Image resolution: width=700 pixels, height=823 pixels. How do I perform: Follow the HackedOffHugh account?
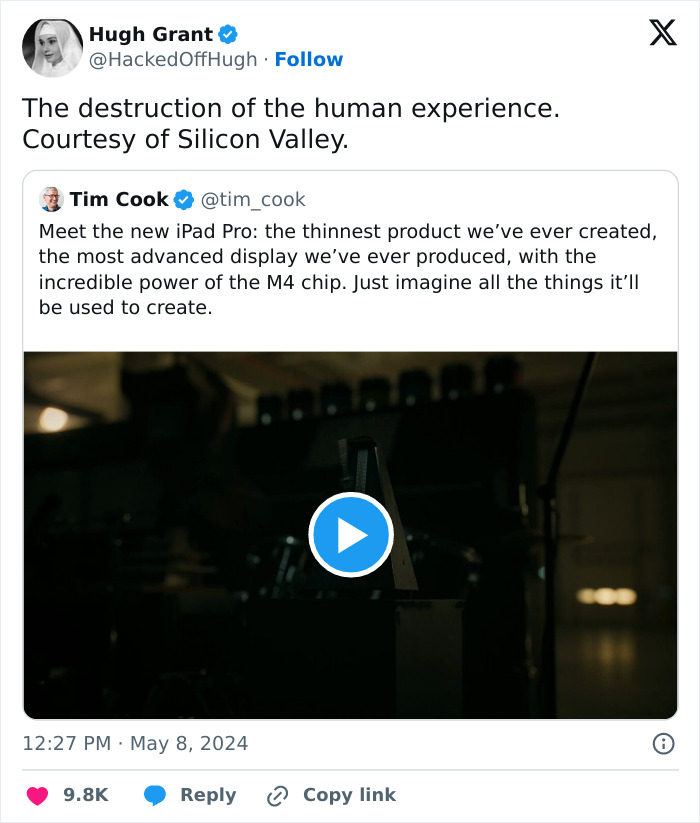click(309, 60)
